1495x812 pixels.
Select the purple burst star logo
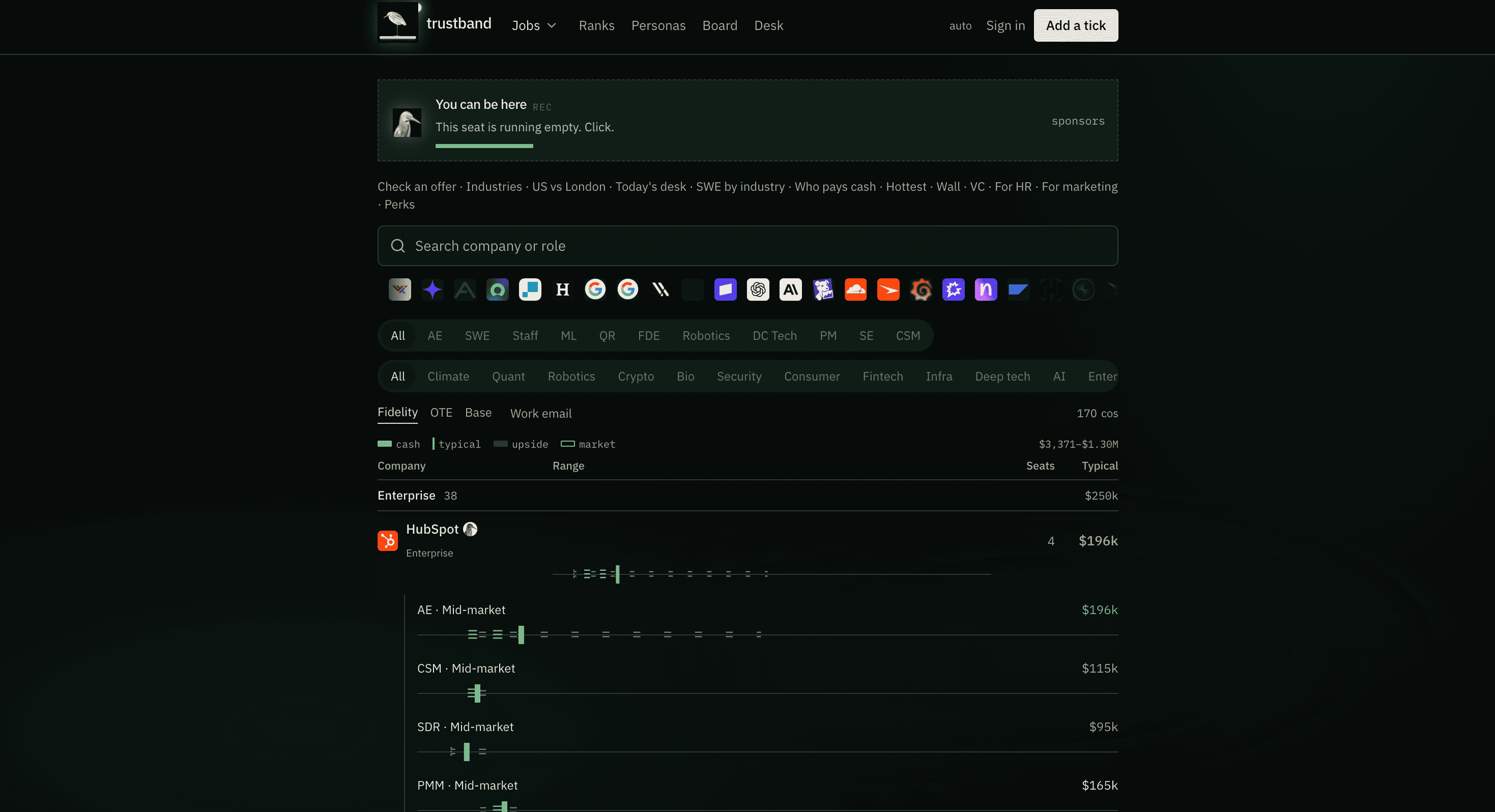[954, 289]
